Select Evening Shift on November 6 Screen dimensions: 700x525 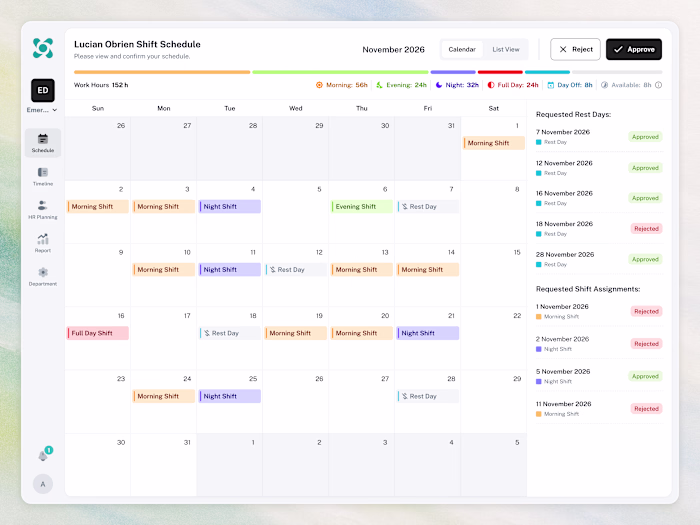[362, 207]
